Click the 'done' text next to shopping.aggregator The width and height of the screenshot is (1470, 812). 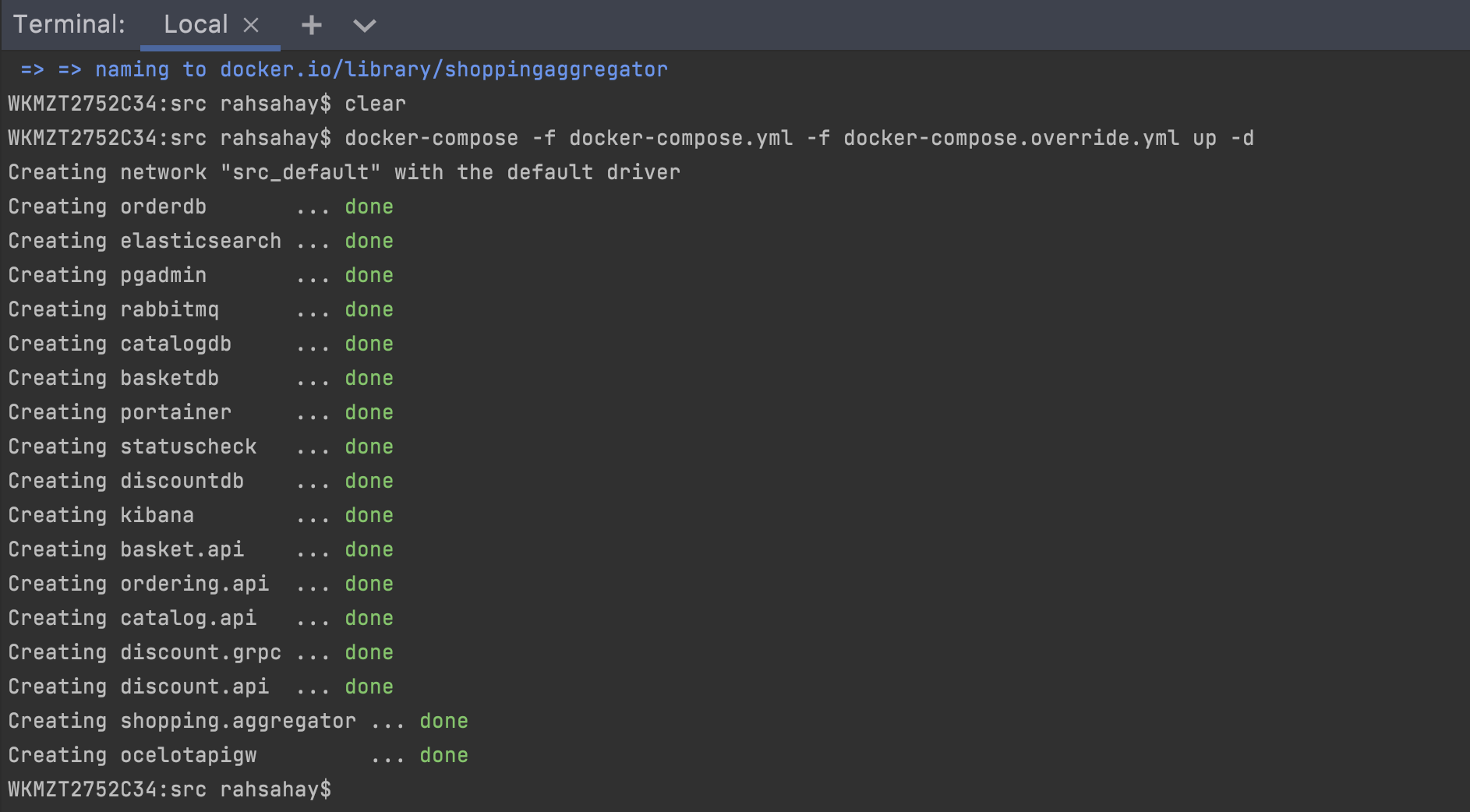[x=443, y=721]
